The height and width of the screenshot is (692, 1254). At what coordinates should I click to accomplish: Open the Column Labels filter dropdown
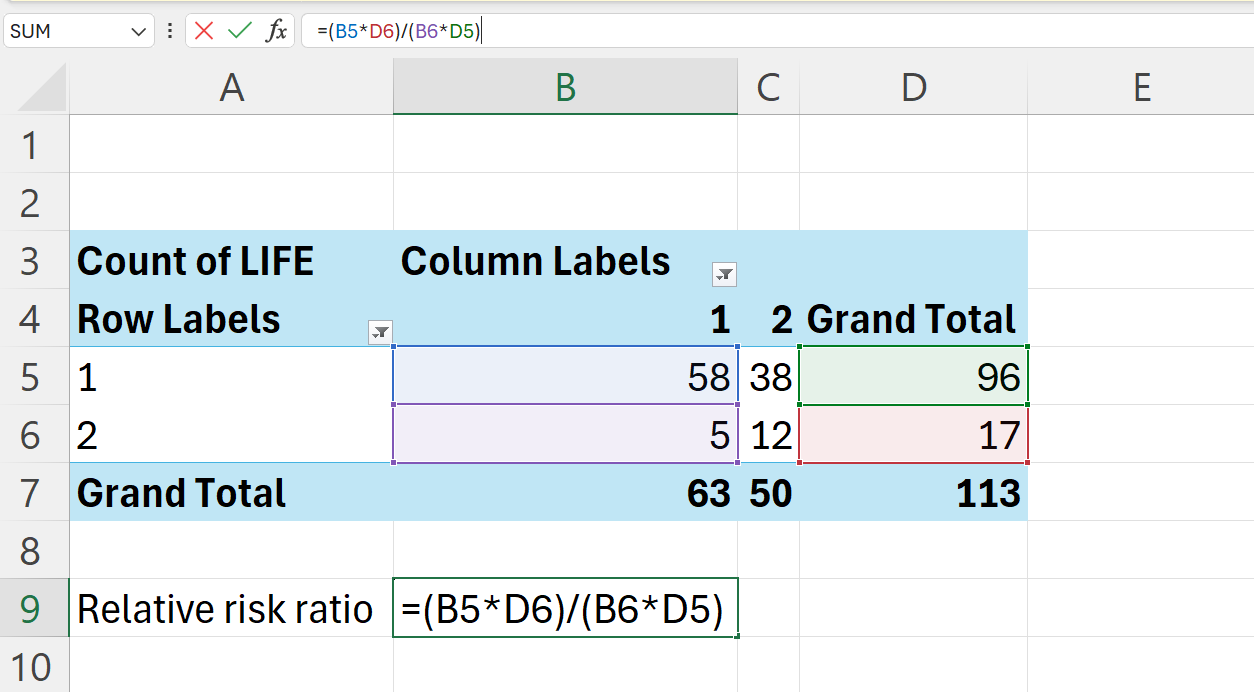[724, 273]
